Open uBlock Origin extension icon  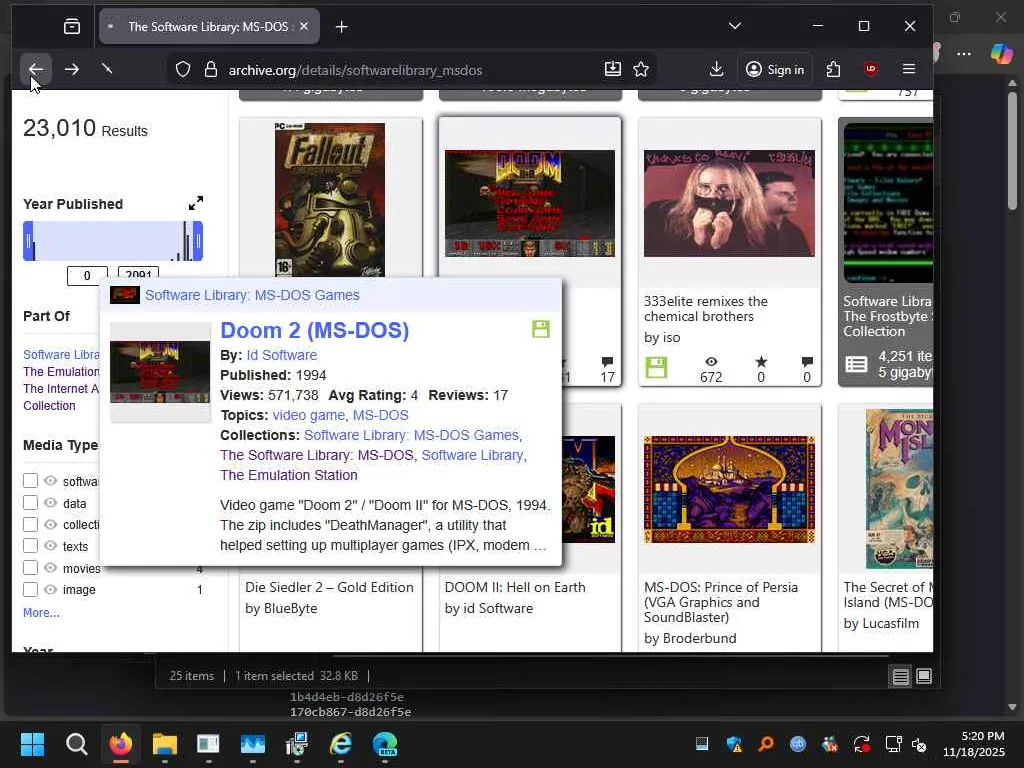(871, 69)
